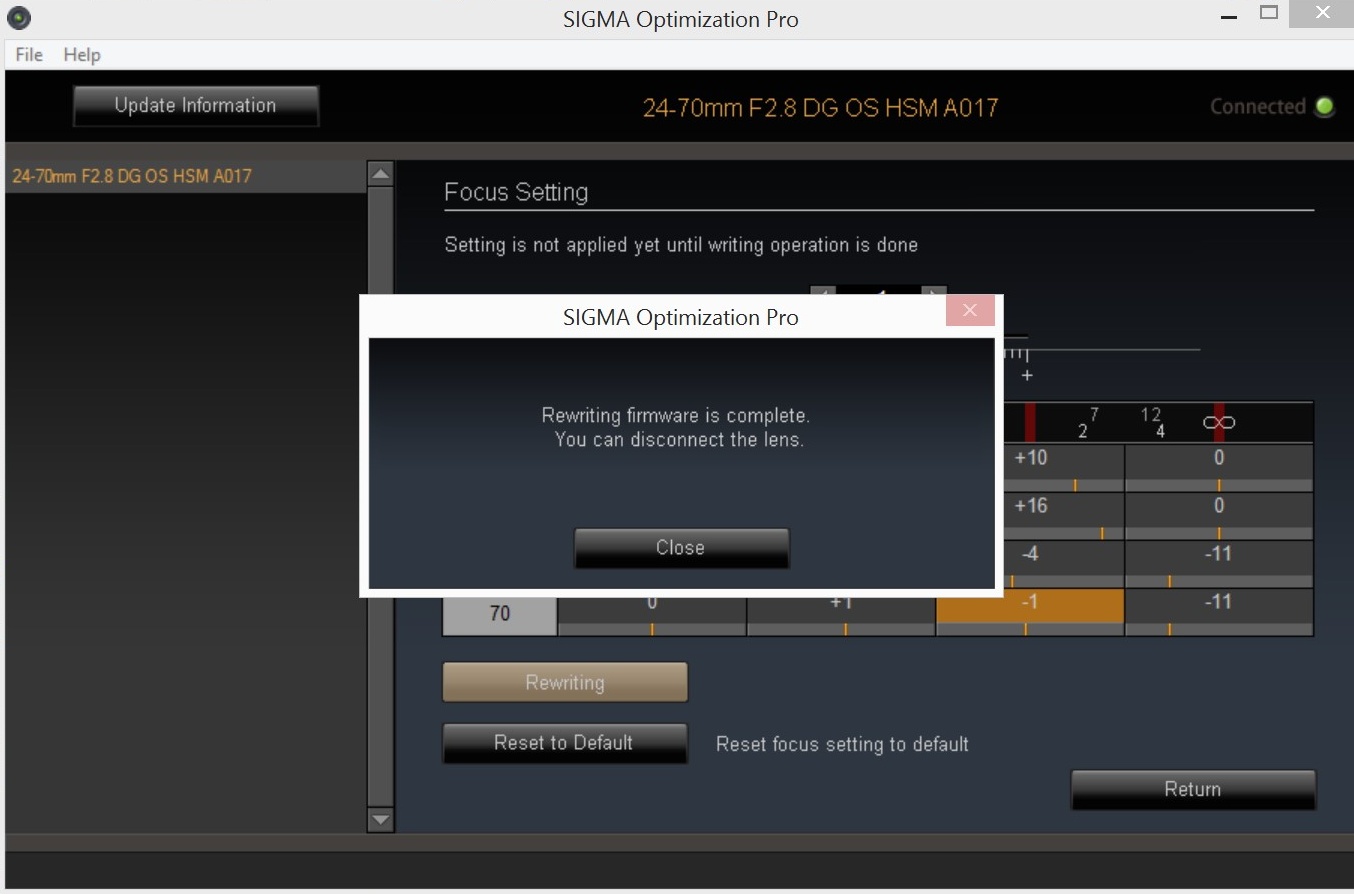The height and width of the screenshot is (894, 1354).
Task: Click the lens list vertical scrollbar track
Action: [x=381, y=500]
